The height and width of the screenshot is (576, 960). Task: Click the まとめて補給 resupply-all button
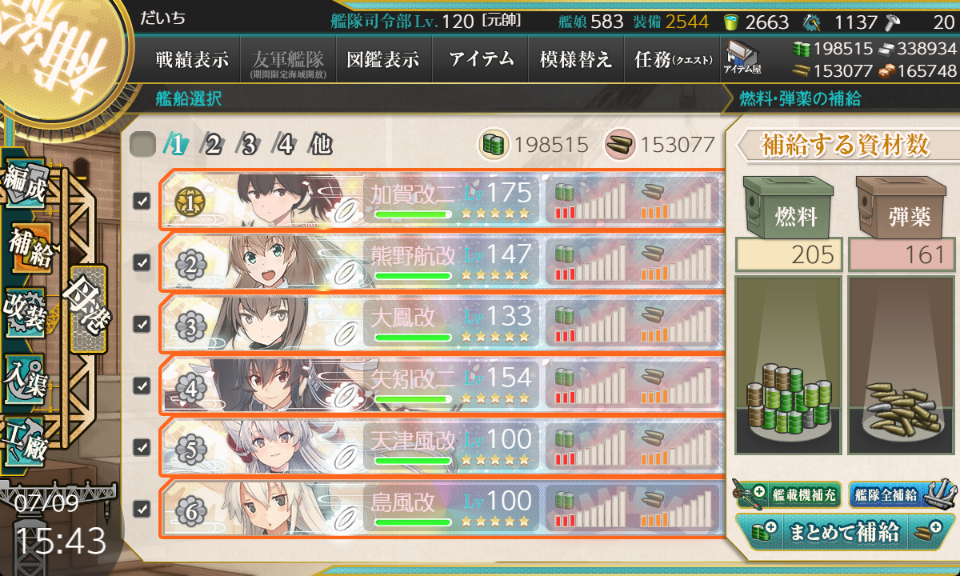click(x=844, y=531)
